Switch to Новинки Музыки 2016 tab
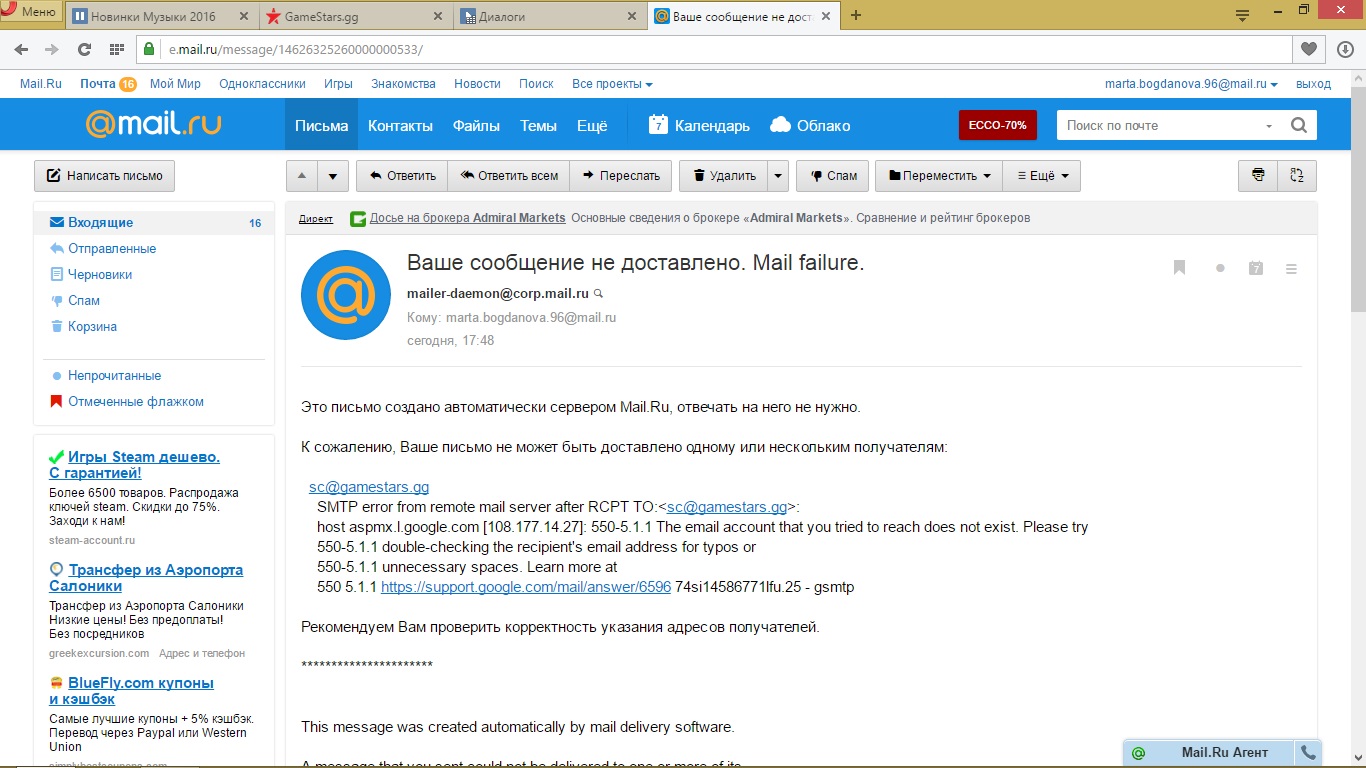Screen dimensions: 1366x768 [x=160, y=16]
